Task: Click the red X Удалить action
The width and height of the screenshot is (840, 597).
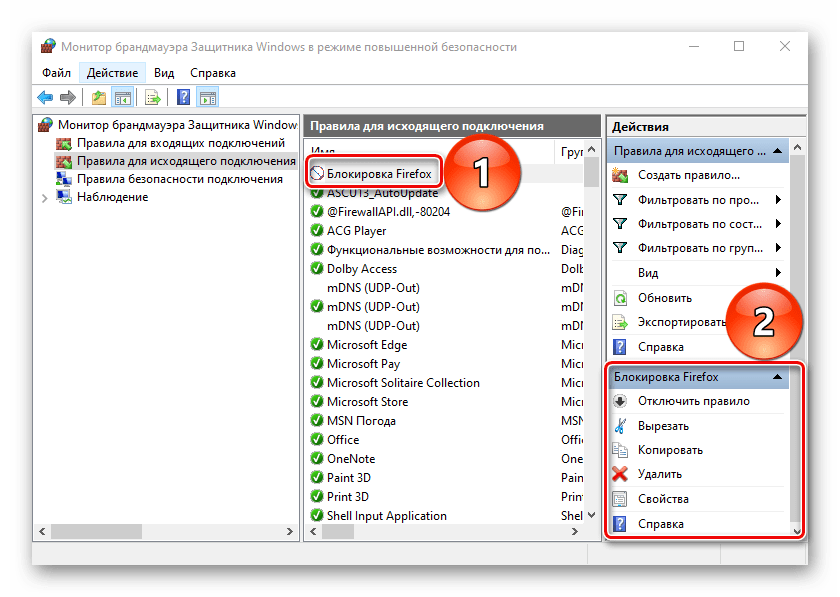Action: click(x=659, y=474)
